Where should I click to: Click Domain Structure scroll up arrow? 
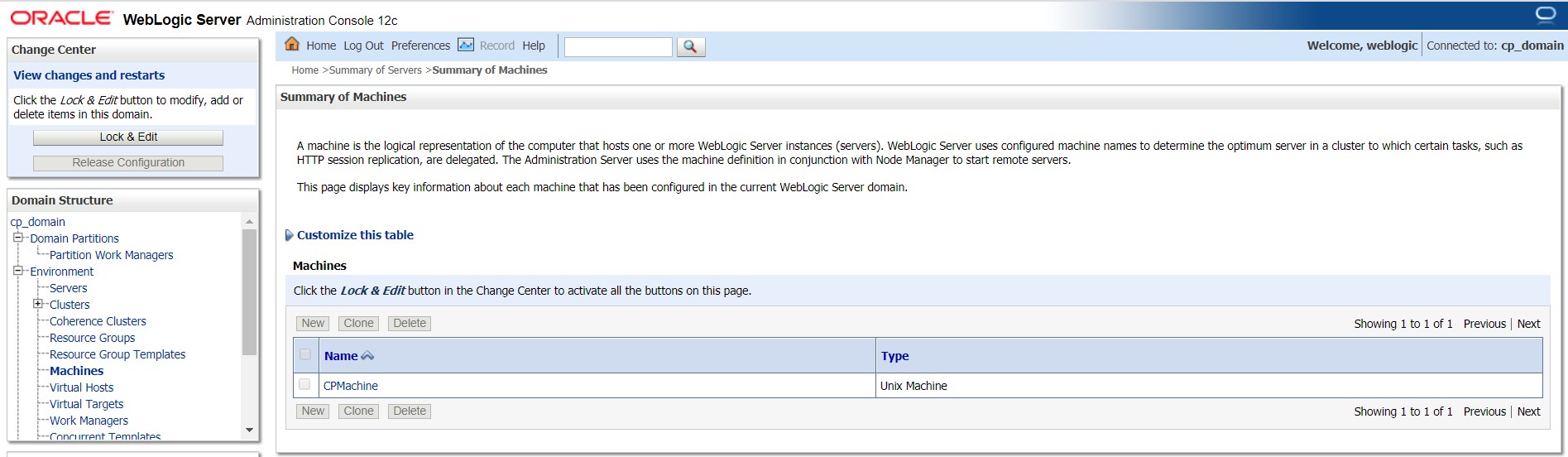coord(249,222)
